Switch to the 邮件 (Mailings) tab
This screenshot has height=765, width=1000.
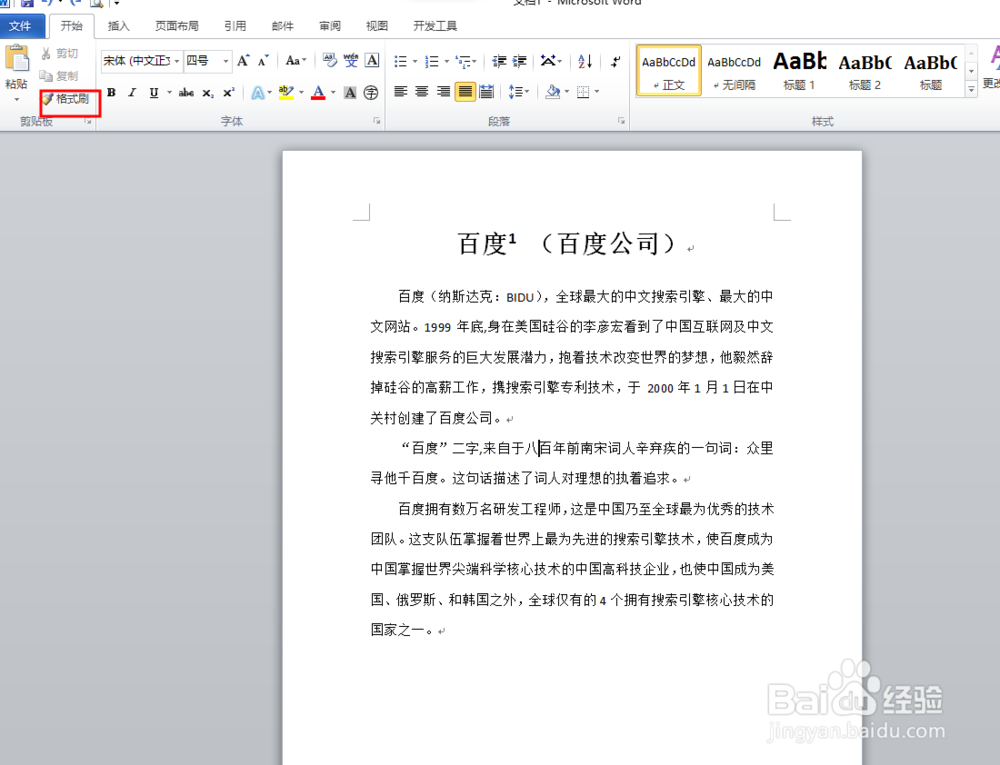click(x=283, y=26)
